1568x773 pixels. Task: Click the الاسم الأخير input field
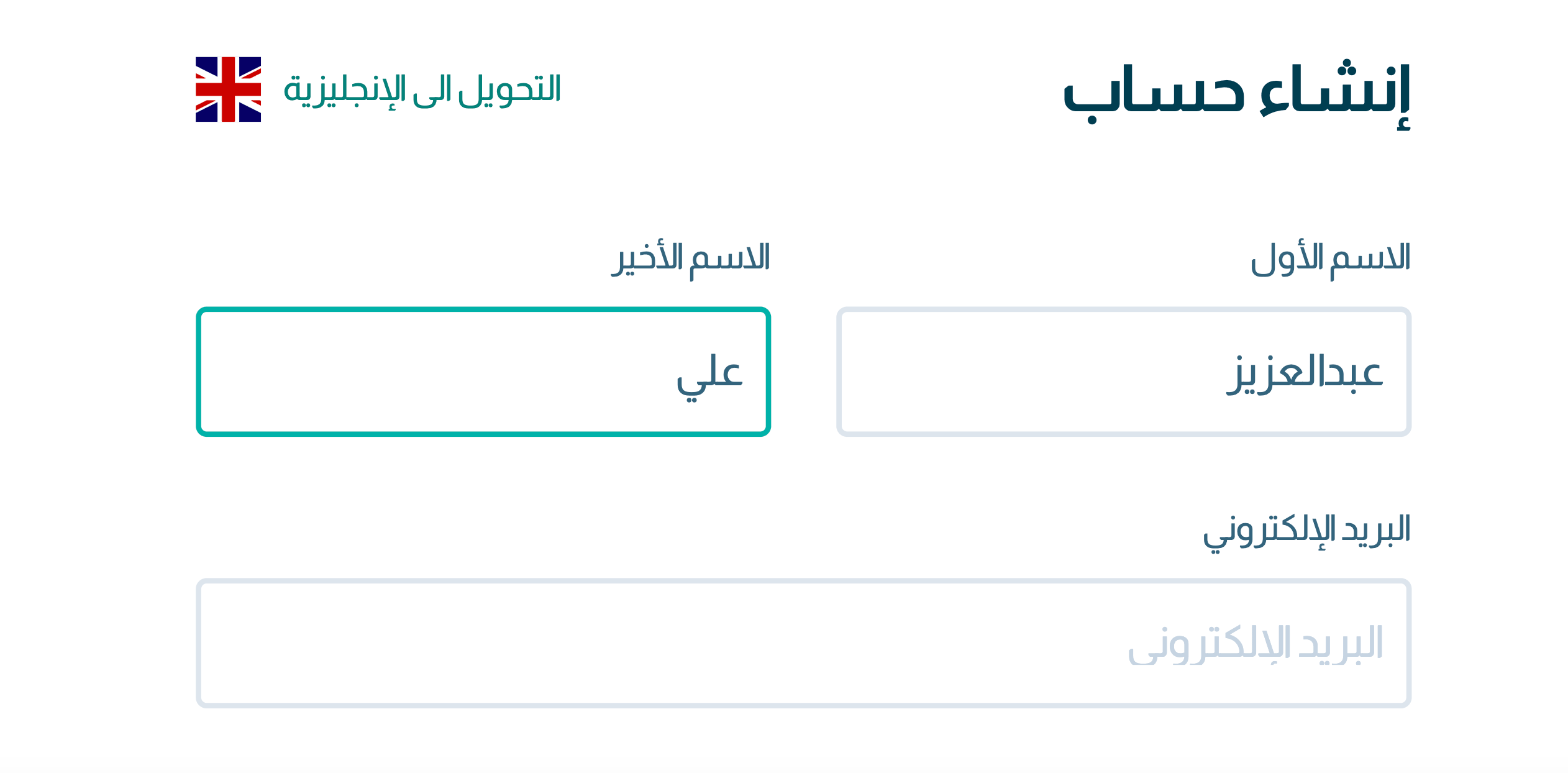[483, 372]
